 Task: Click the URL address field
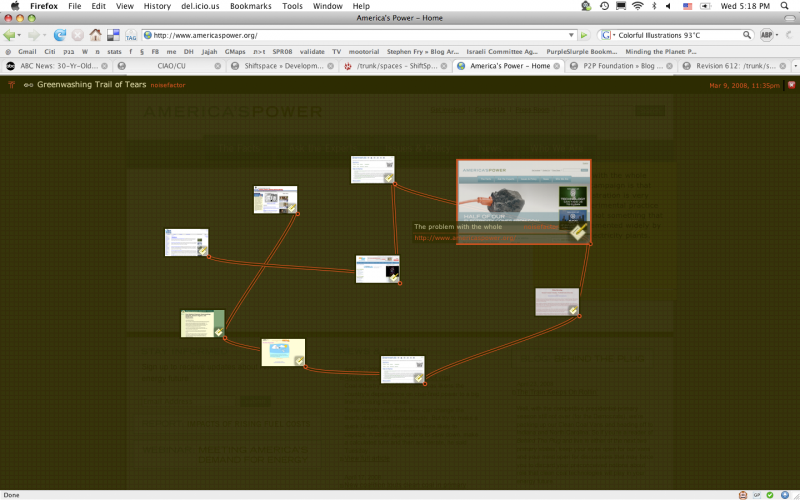360,35
